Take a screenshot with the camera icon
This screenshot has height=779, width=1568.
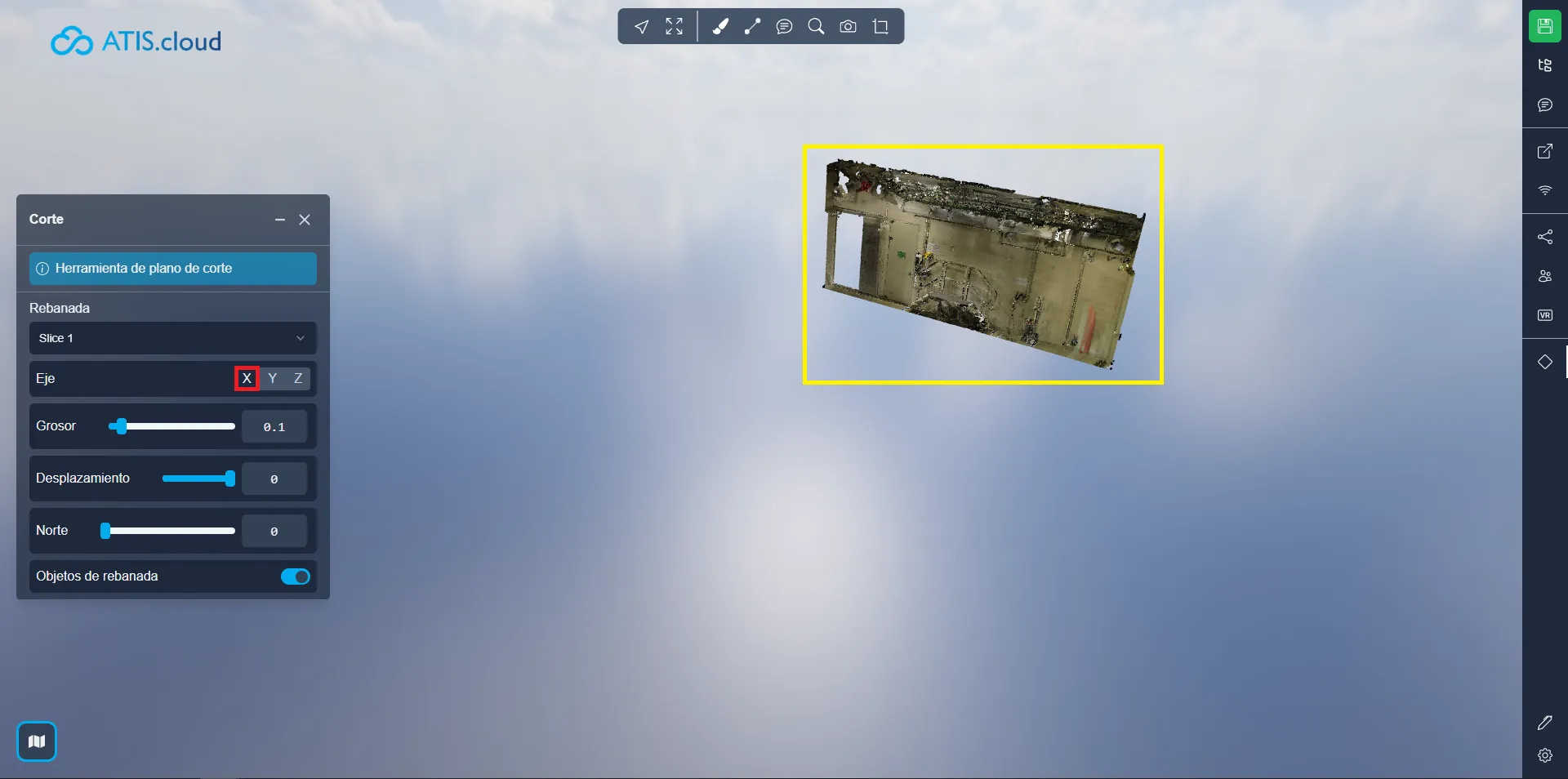pyautogui.click(x=848, y=27)
